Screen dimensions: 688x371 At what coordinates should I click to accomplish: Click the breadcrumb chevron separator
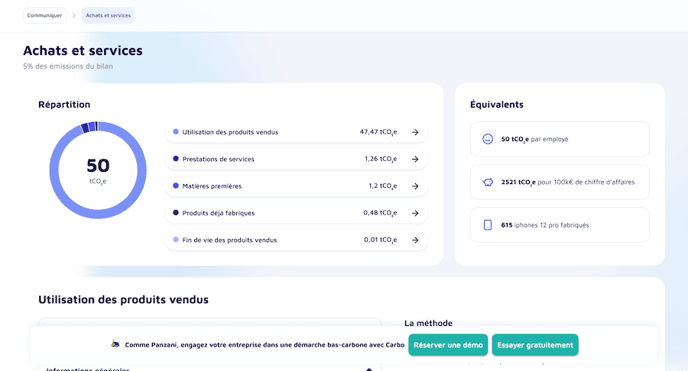click(x=74, y=15)
